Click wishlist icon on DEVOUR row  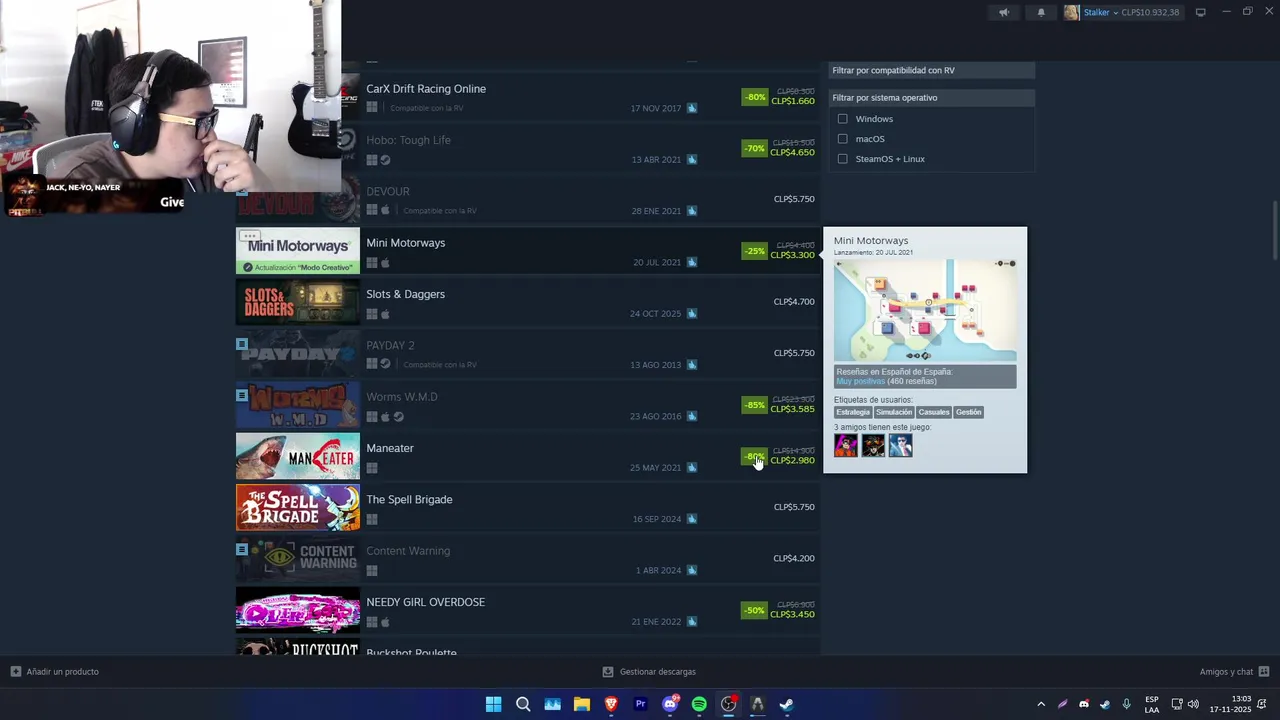click(691, 211)
